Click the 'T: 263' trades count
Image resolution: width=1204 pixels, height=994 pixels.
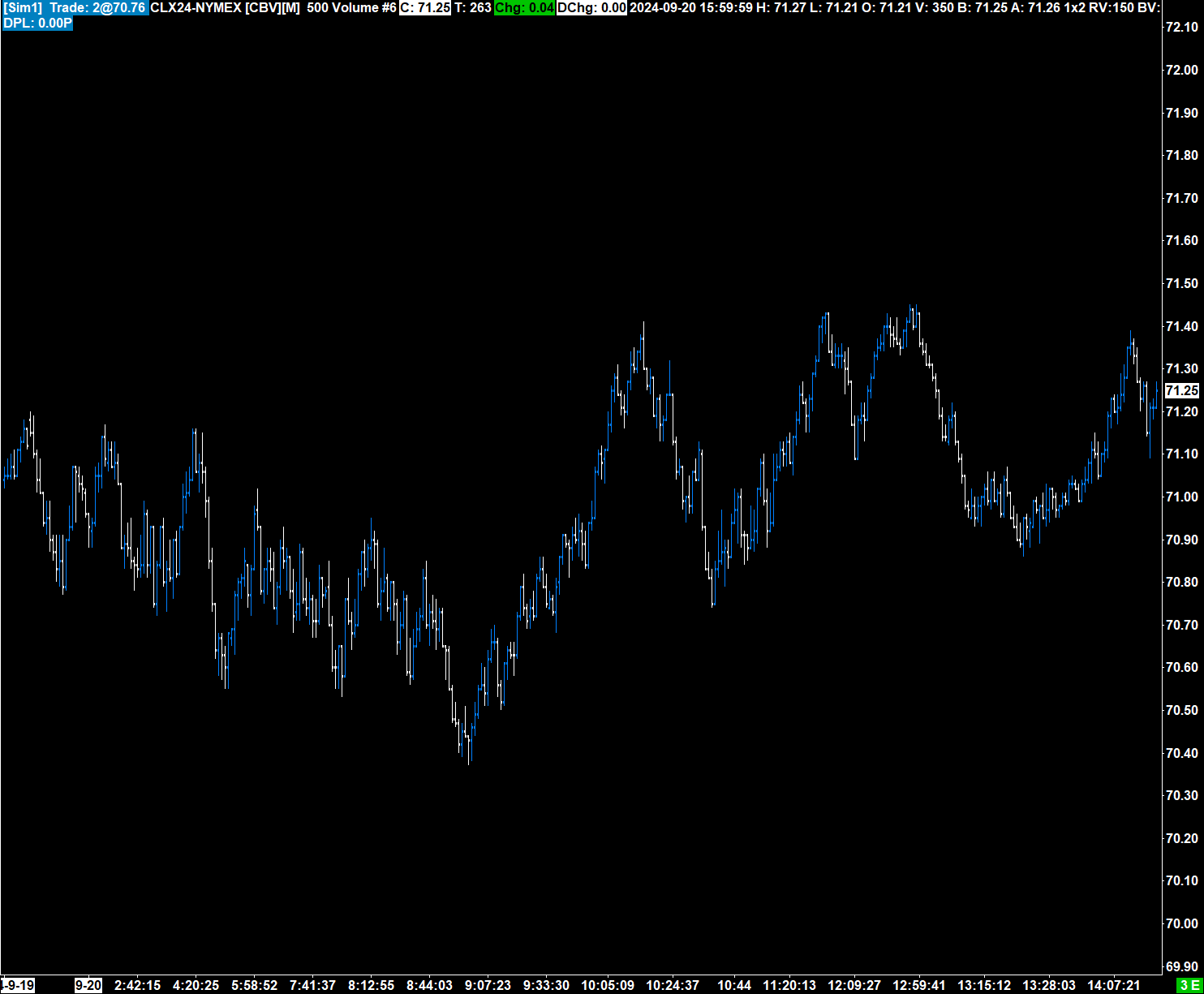pos(473,7)
